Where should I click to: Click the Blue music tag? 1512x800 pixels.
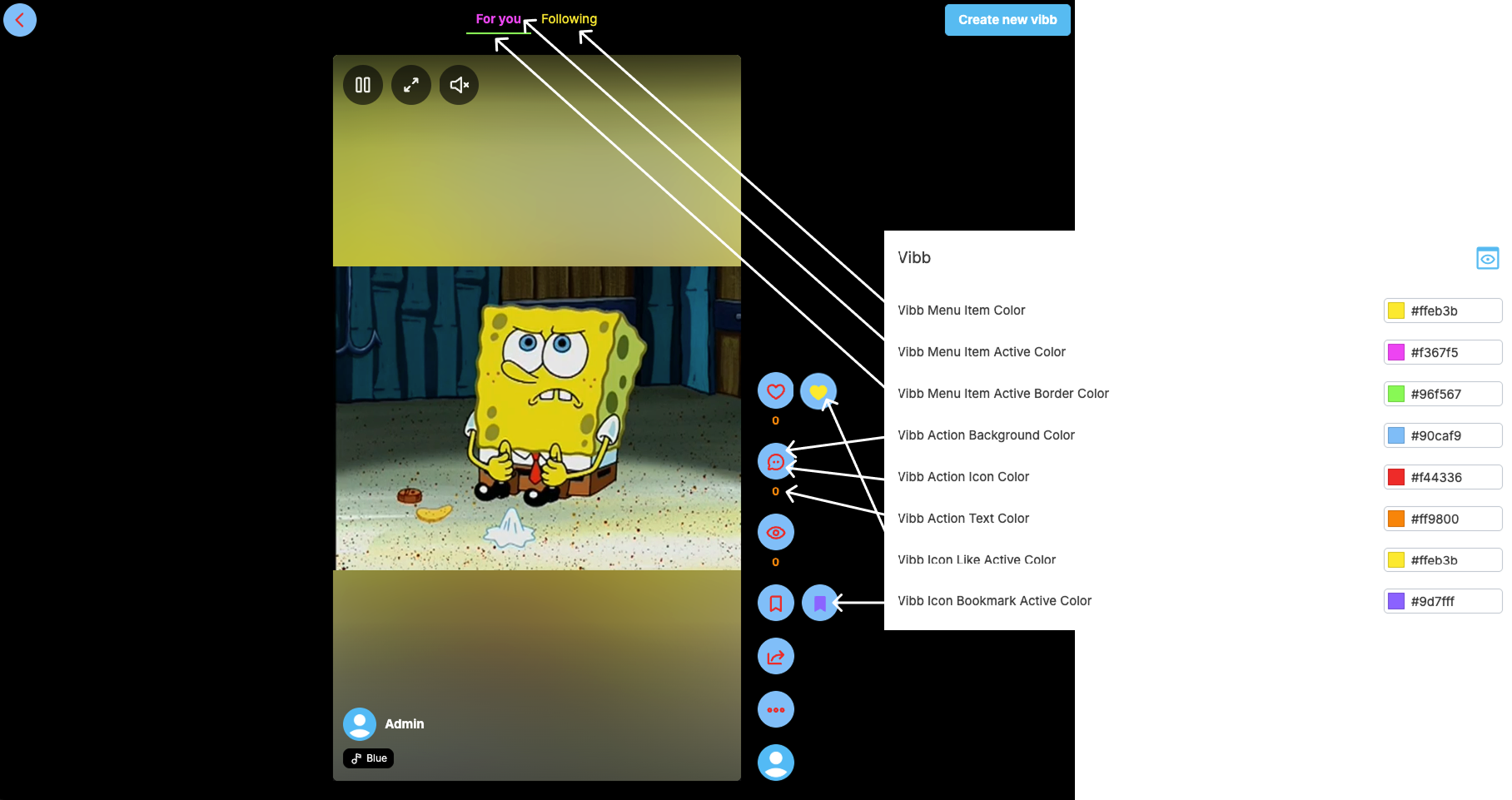(369, 758)
